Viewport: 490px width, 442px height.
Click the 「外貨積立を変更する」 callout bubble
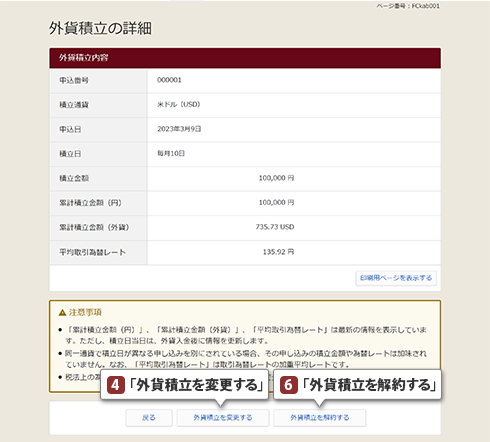click(184, 385)
